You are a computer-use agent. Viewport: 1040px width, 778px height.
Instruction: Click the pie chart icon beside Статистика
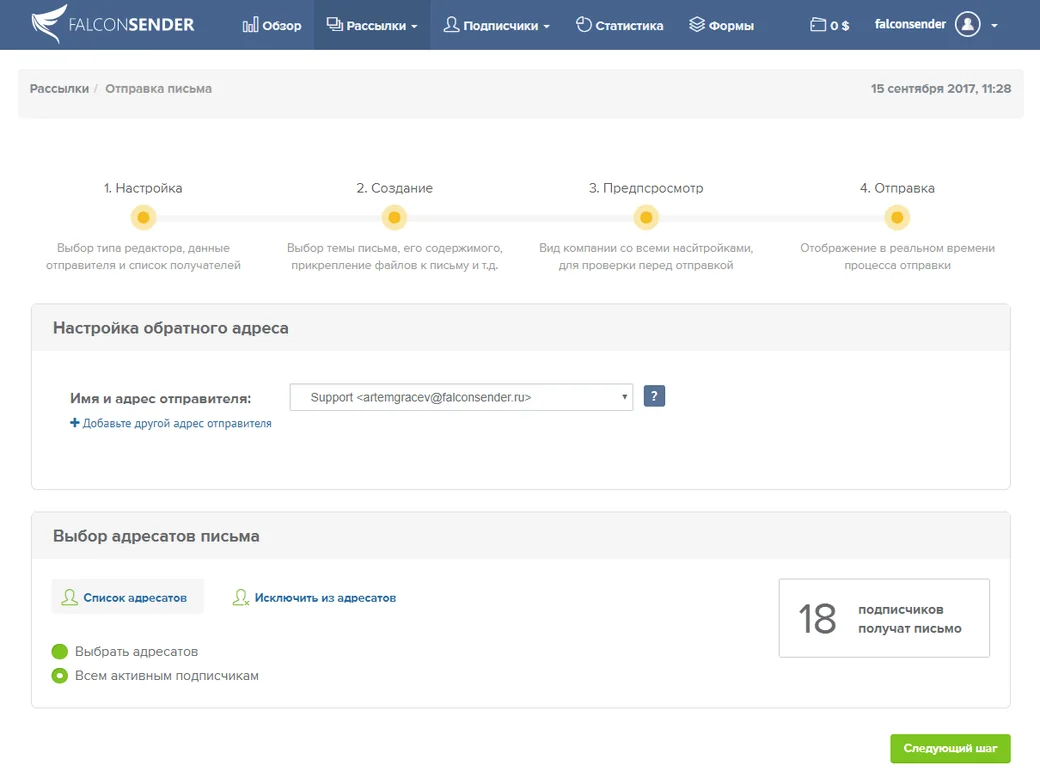point(584,25)
